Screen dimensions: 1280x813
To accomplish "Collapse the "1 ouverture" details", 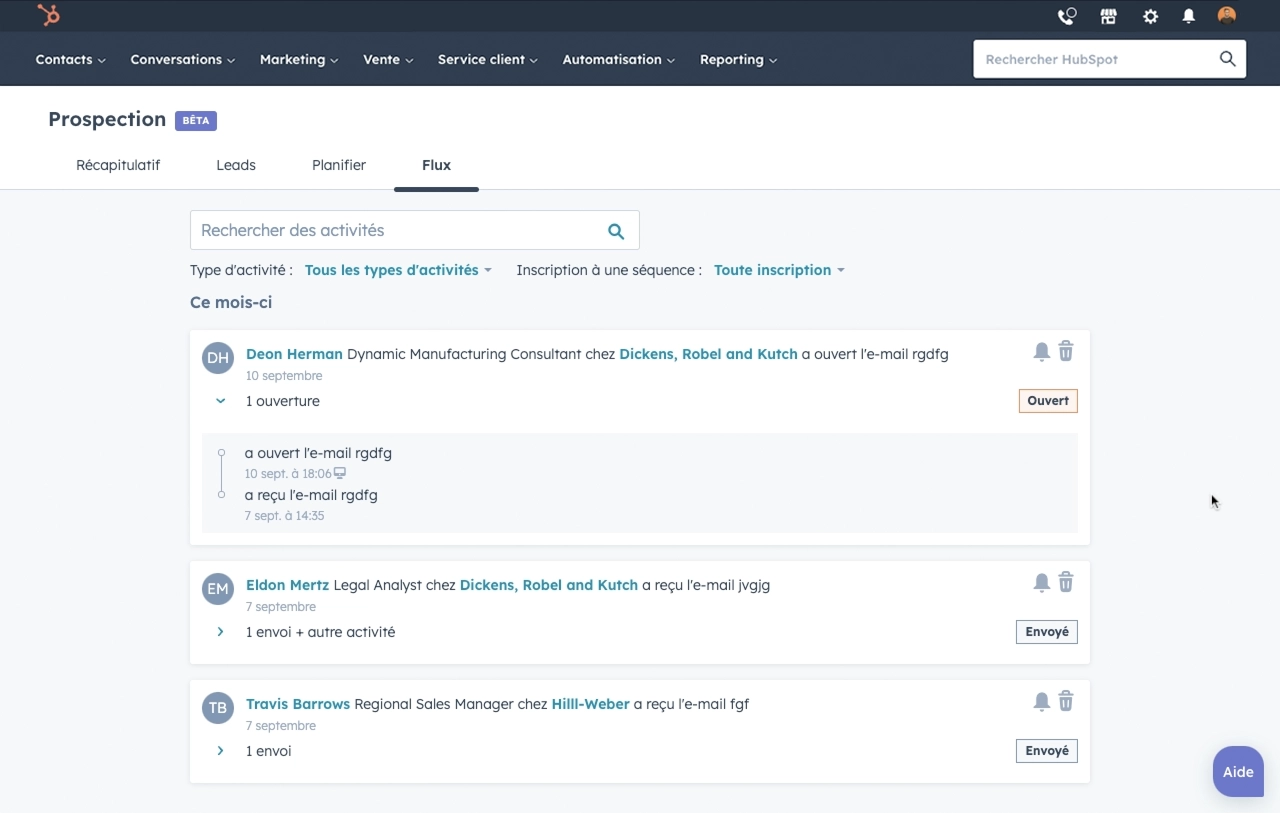I will tap(221, 401).
